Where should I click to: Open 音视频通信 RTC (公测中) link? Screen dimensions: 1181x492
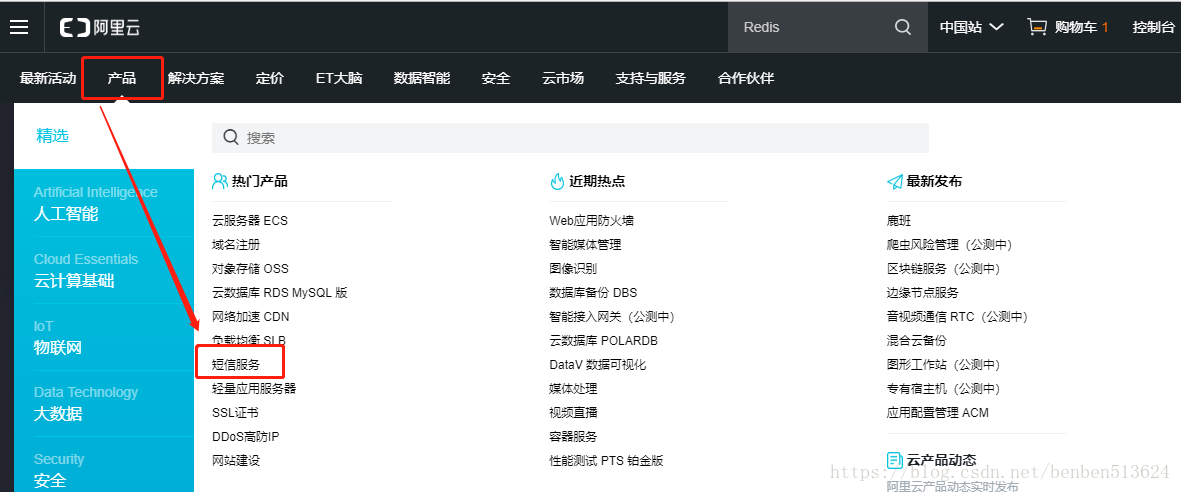(957, 316)
